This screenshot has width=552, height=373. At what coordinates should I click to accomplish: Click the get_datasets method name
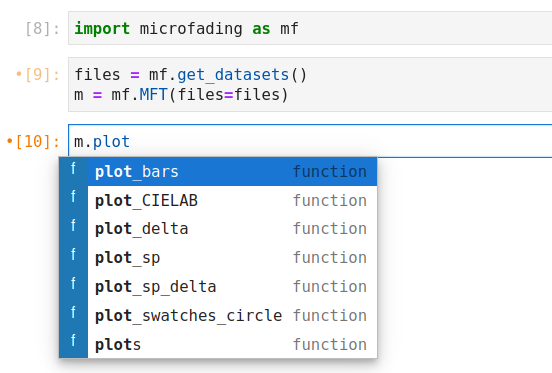233,75
